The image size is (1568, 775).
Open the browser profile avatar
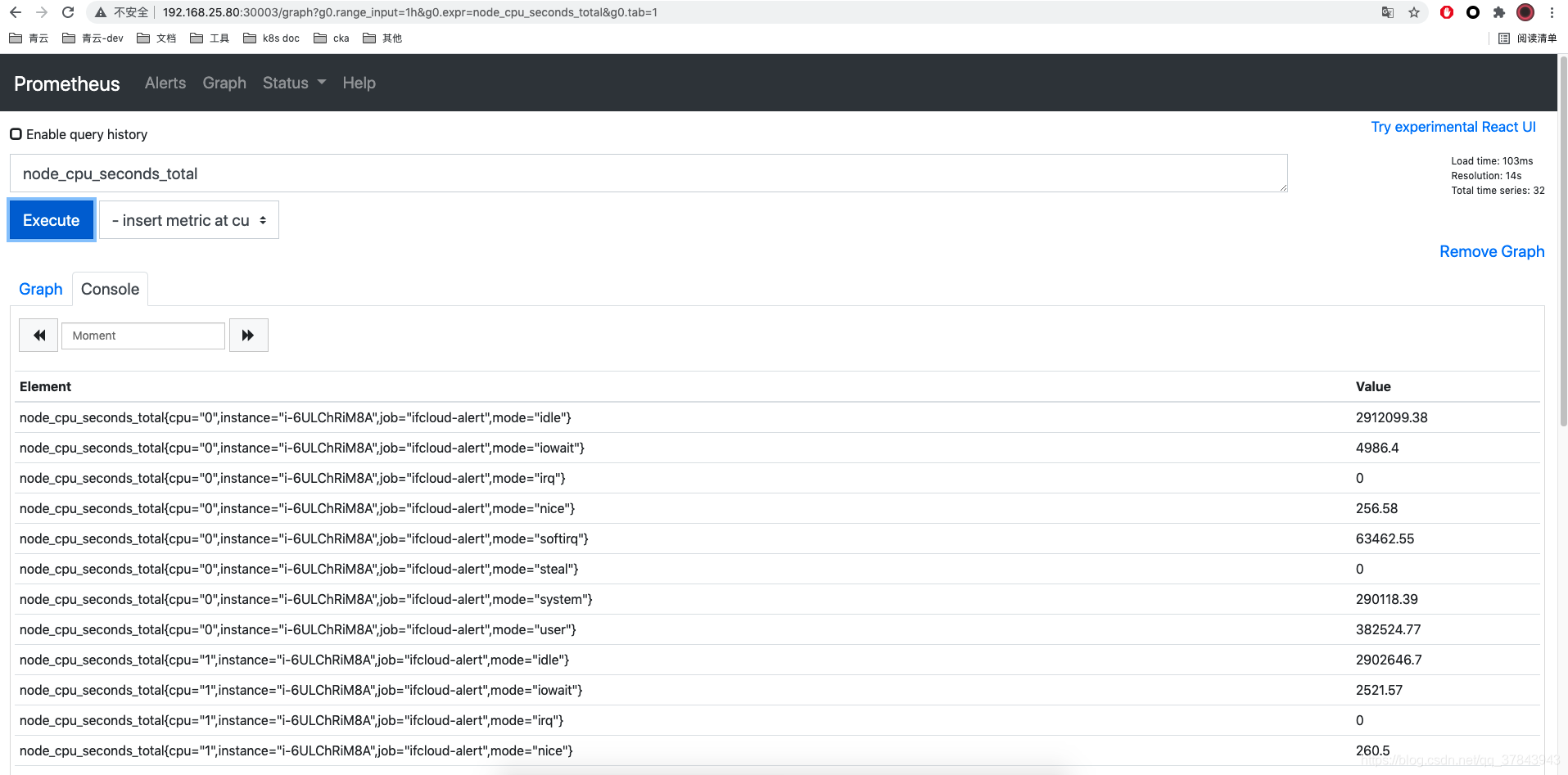[x=1525, y=12]
